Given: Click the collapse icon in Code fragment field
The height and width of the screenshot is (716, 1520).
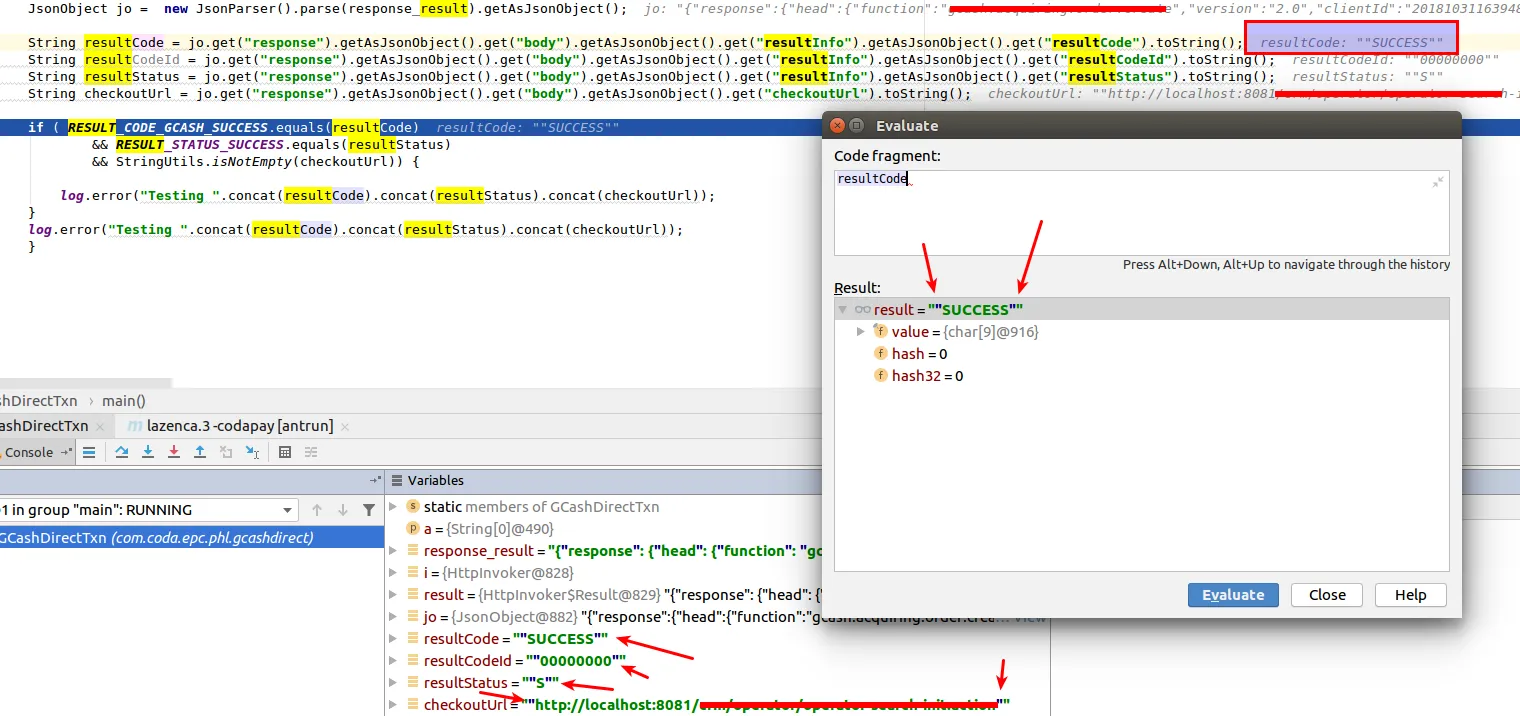Looking at the screenshot, I should (1438, 182).
